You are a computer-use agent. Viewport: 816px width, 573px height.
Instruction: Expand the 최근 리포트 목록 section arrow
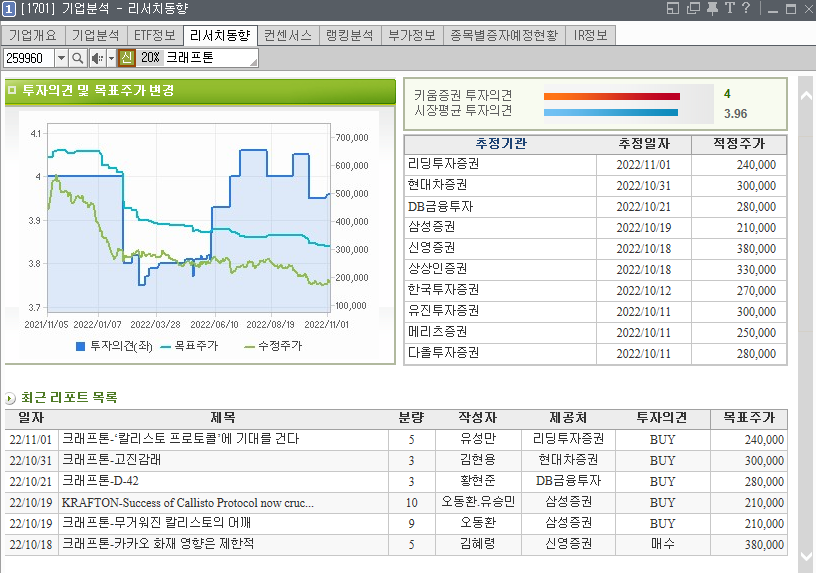[10, 398]
